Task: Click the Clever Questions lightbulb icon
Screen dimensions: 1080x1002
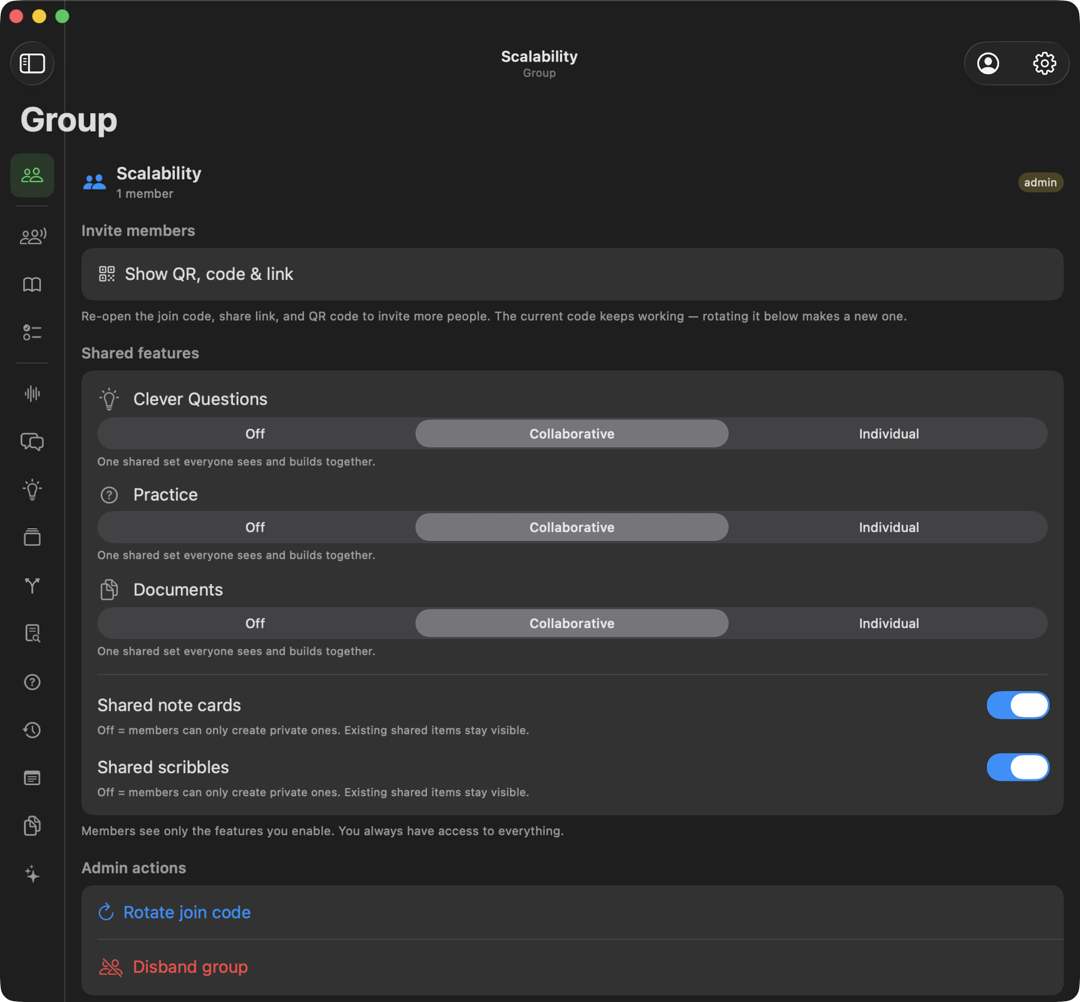Action: click(109, 399)
